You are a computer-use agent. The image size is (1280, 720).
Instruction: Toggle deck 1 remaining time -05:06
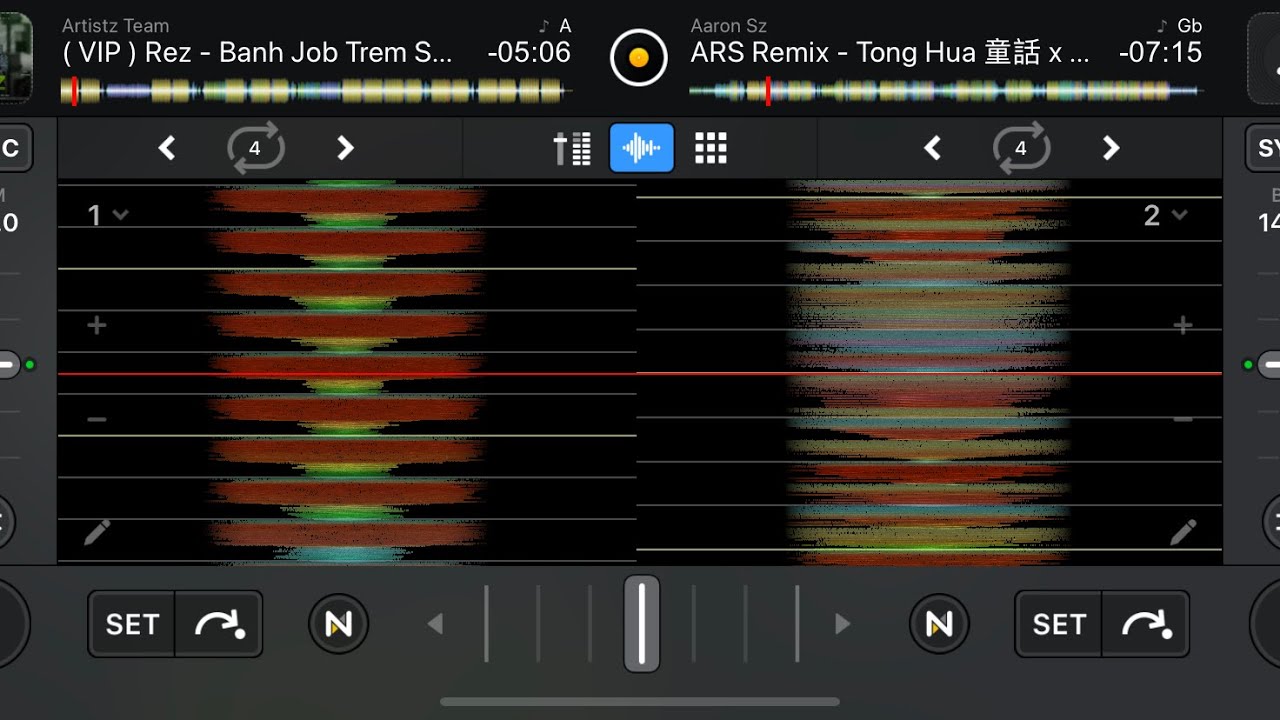pos(529,53)
